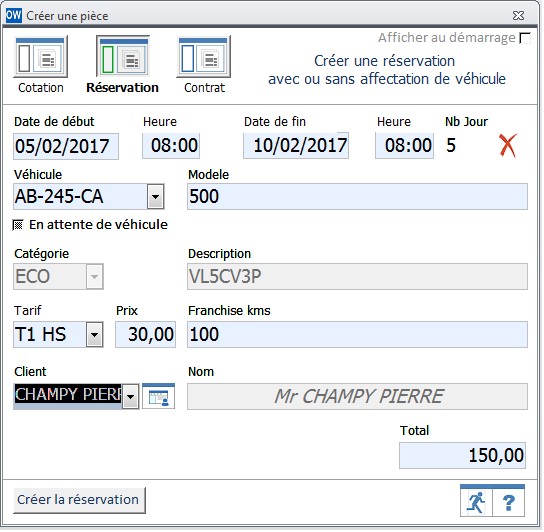Expand the Véhicule dropdown list
The width and height of the screenshot is (544, 532).
pyautogui.click(x=156, y=197)
